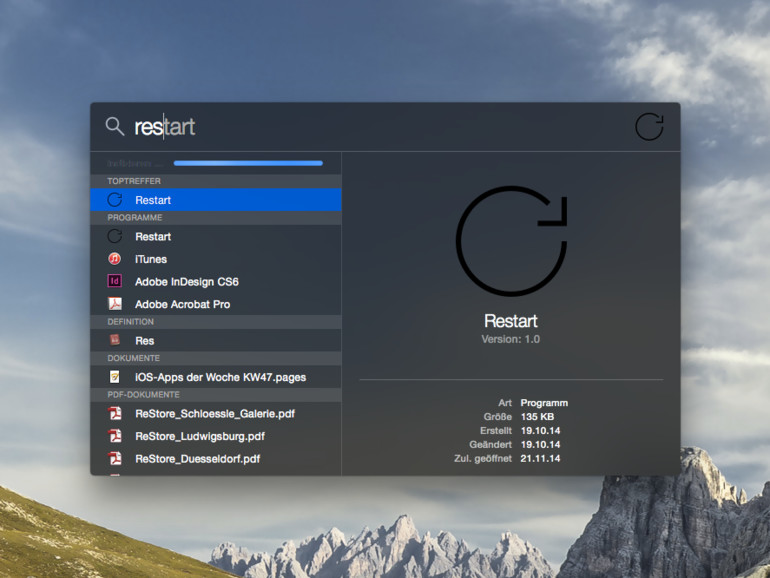Select ReStore_Ludwigsburg.pdf result
Screen dimensions: 770x578
point(216,436)
